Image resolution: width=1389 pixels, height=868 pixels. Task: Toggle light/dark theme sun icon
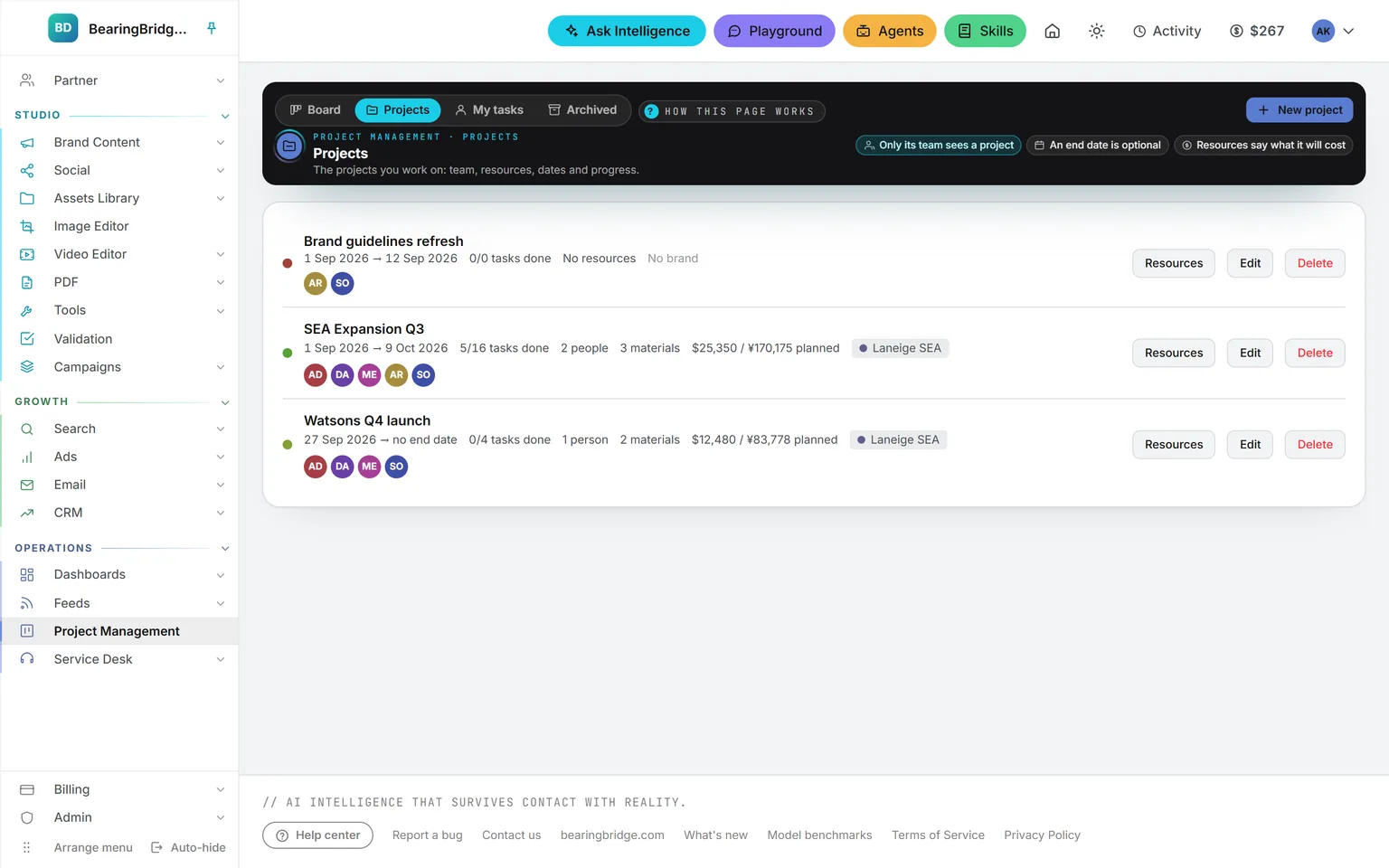click(1097, 31)
